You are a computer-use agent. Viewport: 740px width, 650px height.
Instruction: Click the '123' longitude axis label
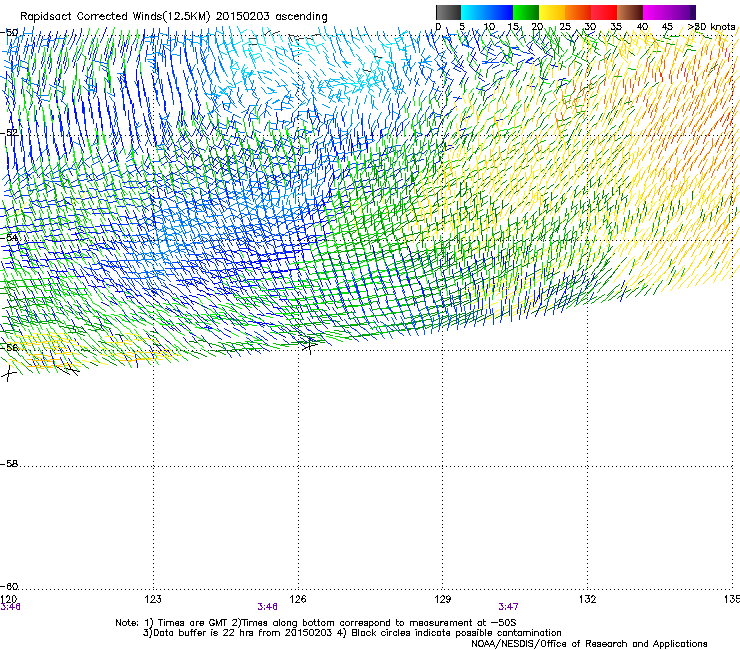click(x=153, y=599)
